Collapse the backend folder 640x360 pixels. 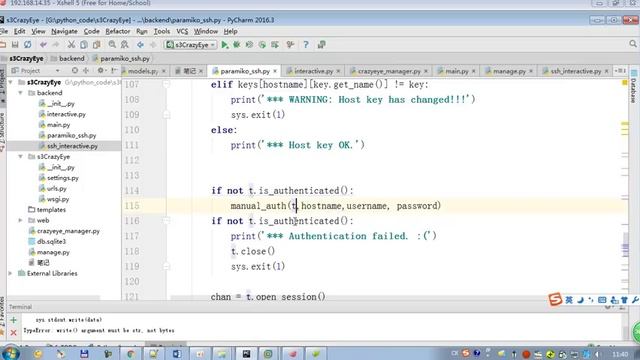20,93
